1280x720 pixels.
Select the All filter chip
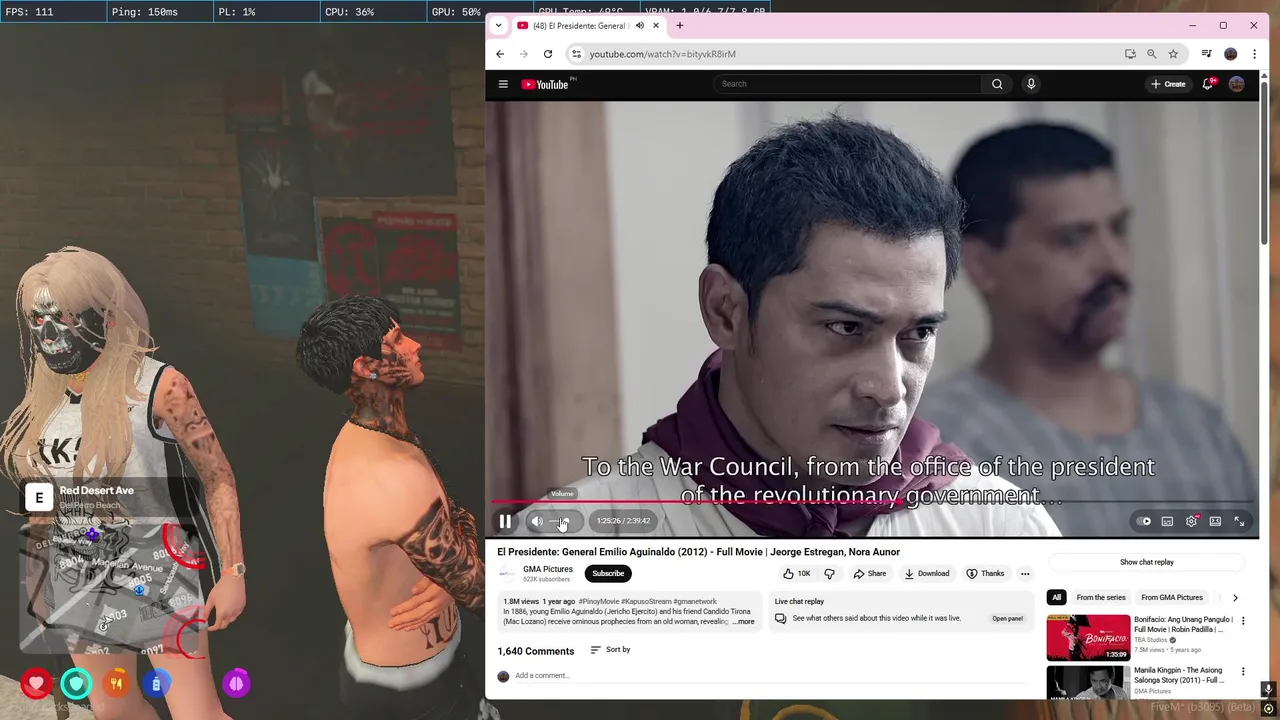[x=1056, y=597]
